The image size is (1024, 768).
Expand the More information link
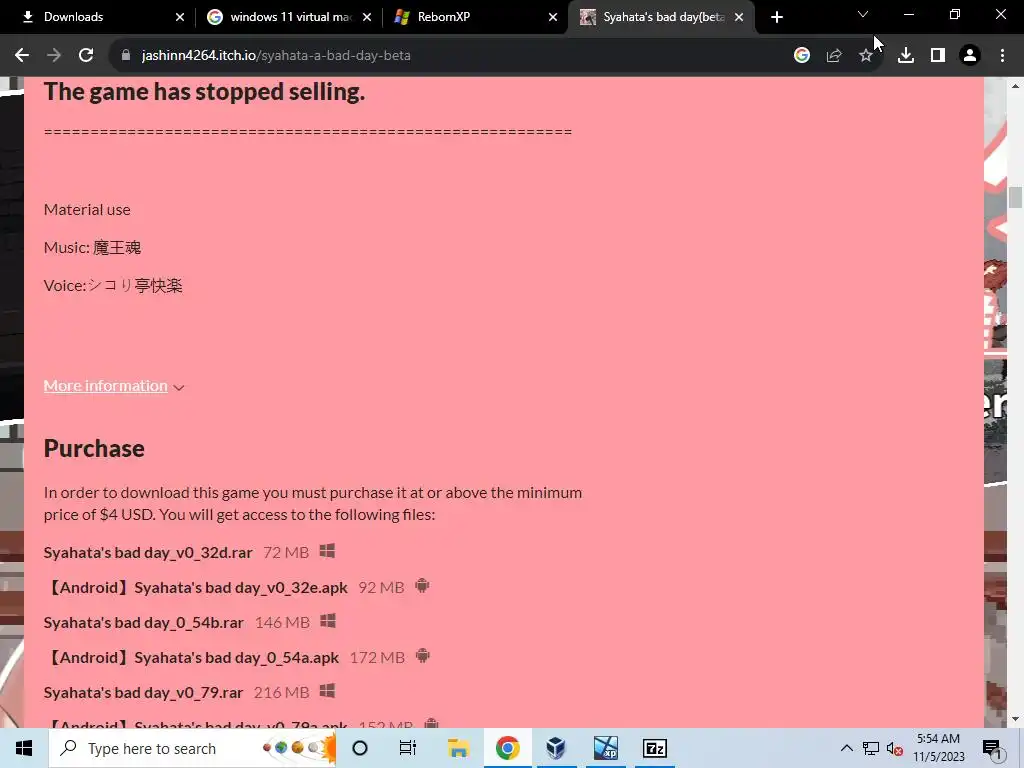[x=106, y=386]
